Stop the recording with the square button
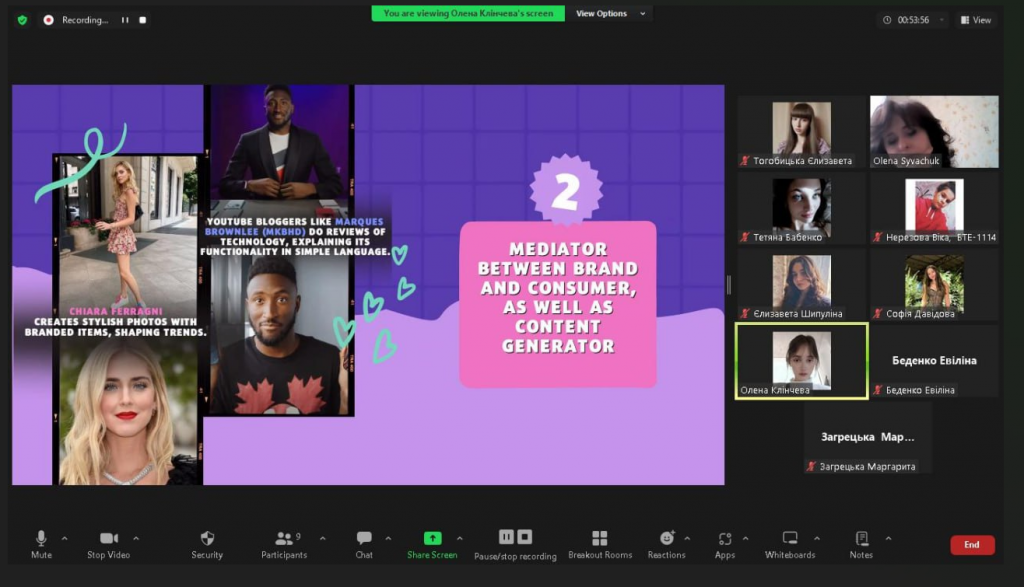 (143, 20)
